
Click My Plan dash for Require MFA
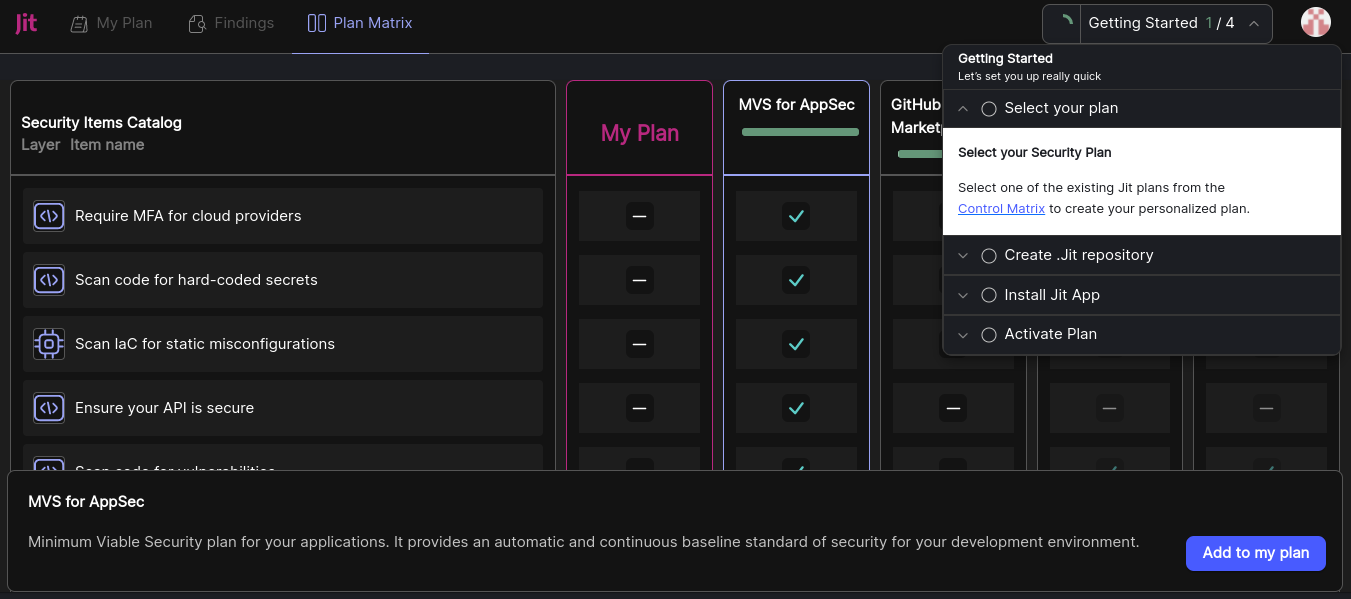640,216
